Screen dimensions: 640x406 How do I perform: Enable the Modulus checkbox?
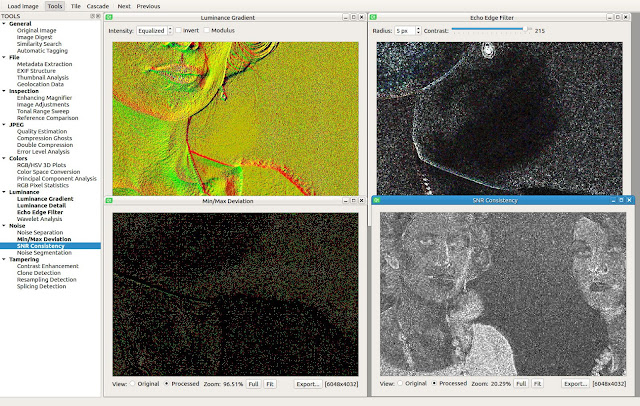207,30
